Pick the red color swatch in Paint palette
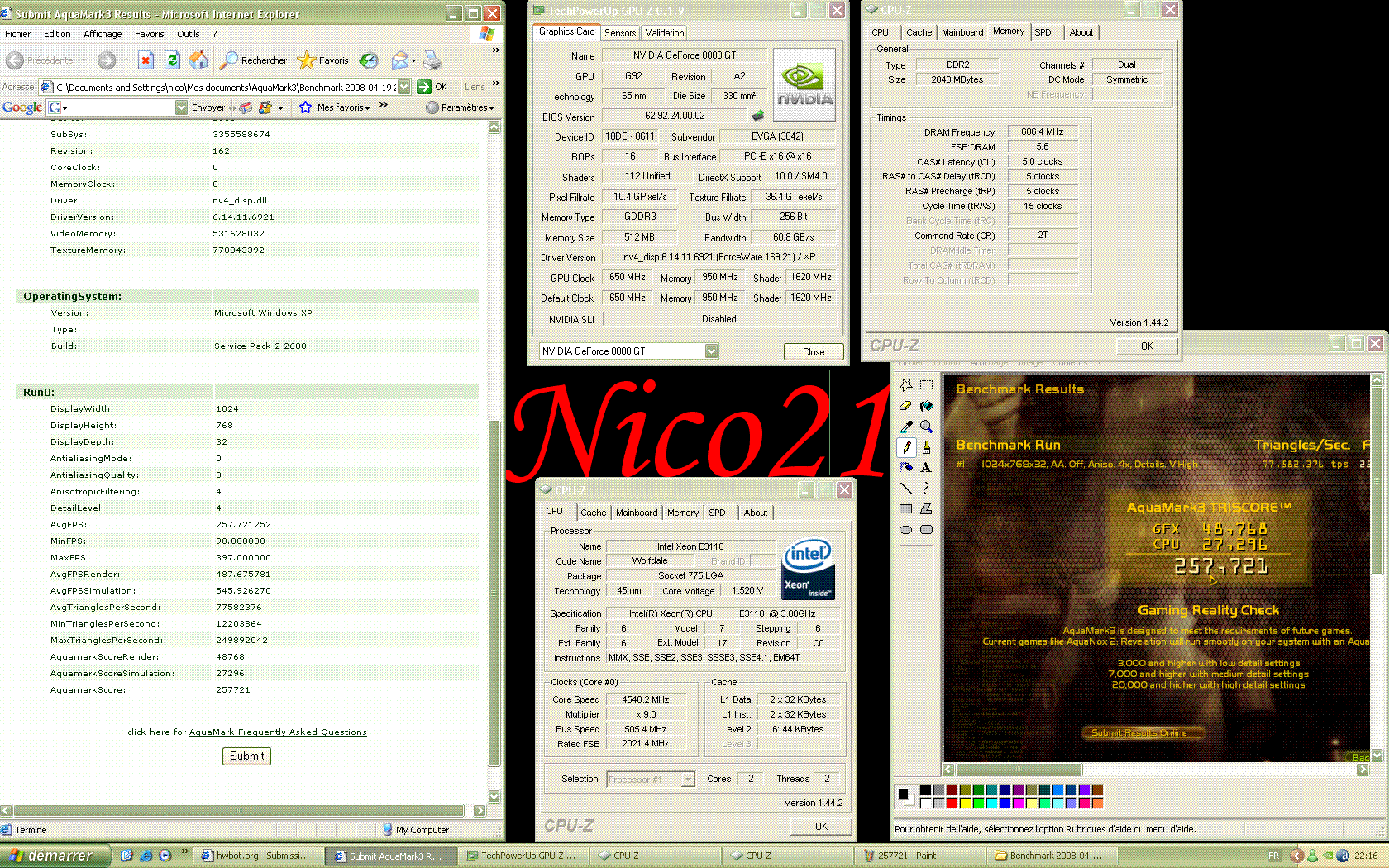Image resolution: width=1389 pixels, height=868 pixels. tap(952, 803)
